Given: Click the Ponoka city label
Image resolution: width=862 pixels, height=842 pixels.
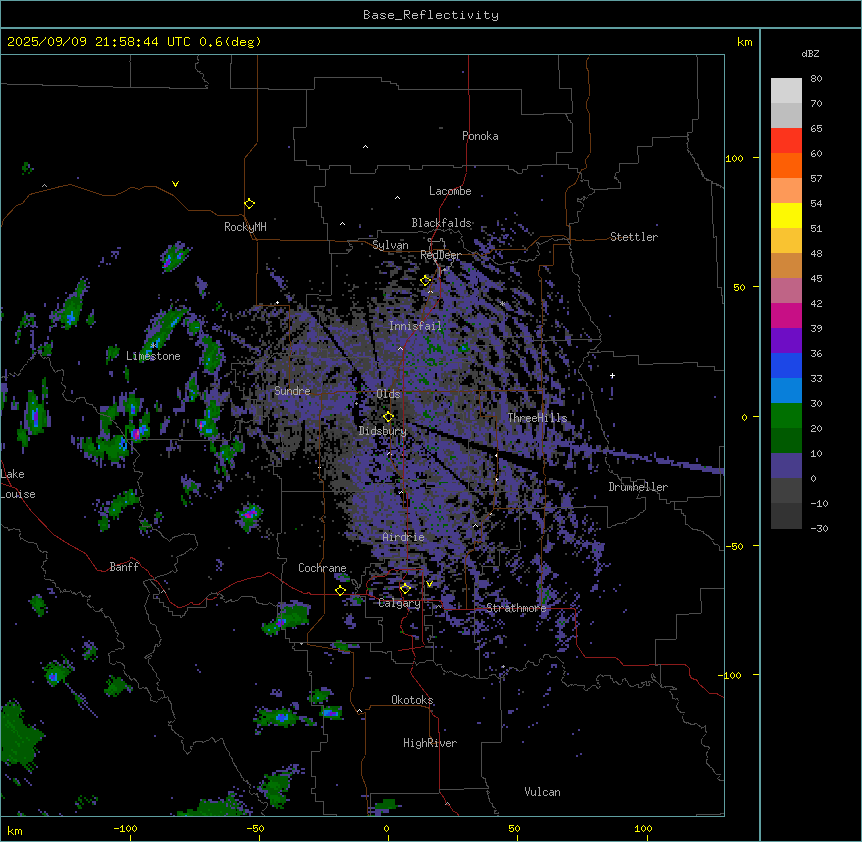Looking at the screenshot, I should tap(480, 136).
